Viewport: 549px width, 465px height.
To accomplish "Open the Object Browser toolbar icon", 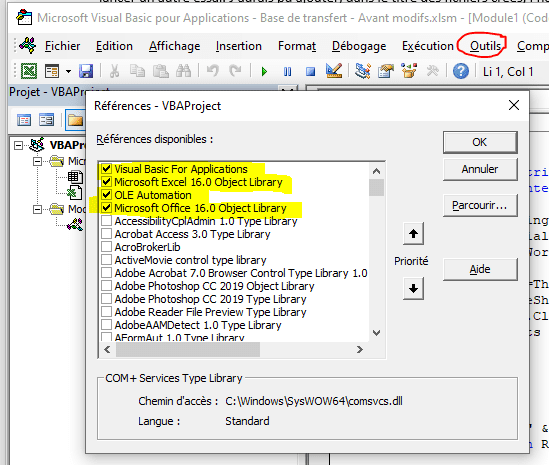I will click(409, 71).
